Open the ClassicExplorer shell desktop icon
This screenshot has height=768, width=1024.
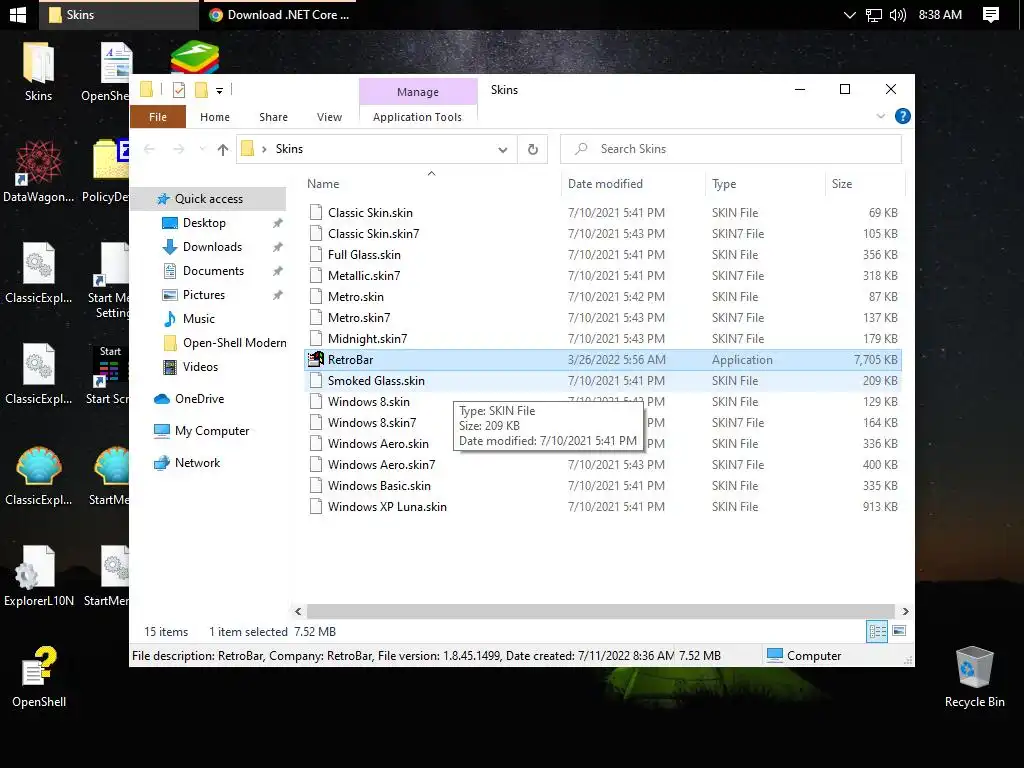[x=39, y=475]
